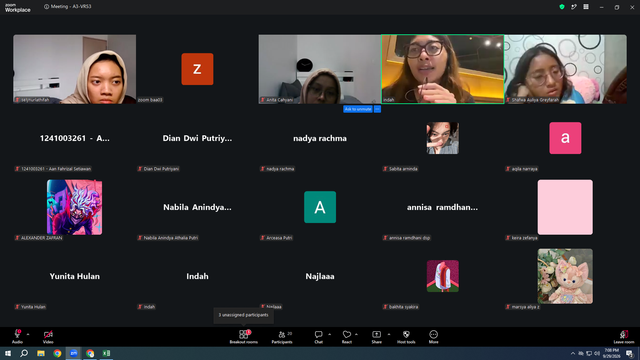The image size is (640, 360).
Task: Click the Share screen icon
Action: pos(376,334)
